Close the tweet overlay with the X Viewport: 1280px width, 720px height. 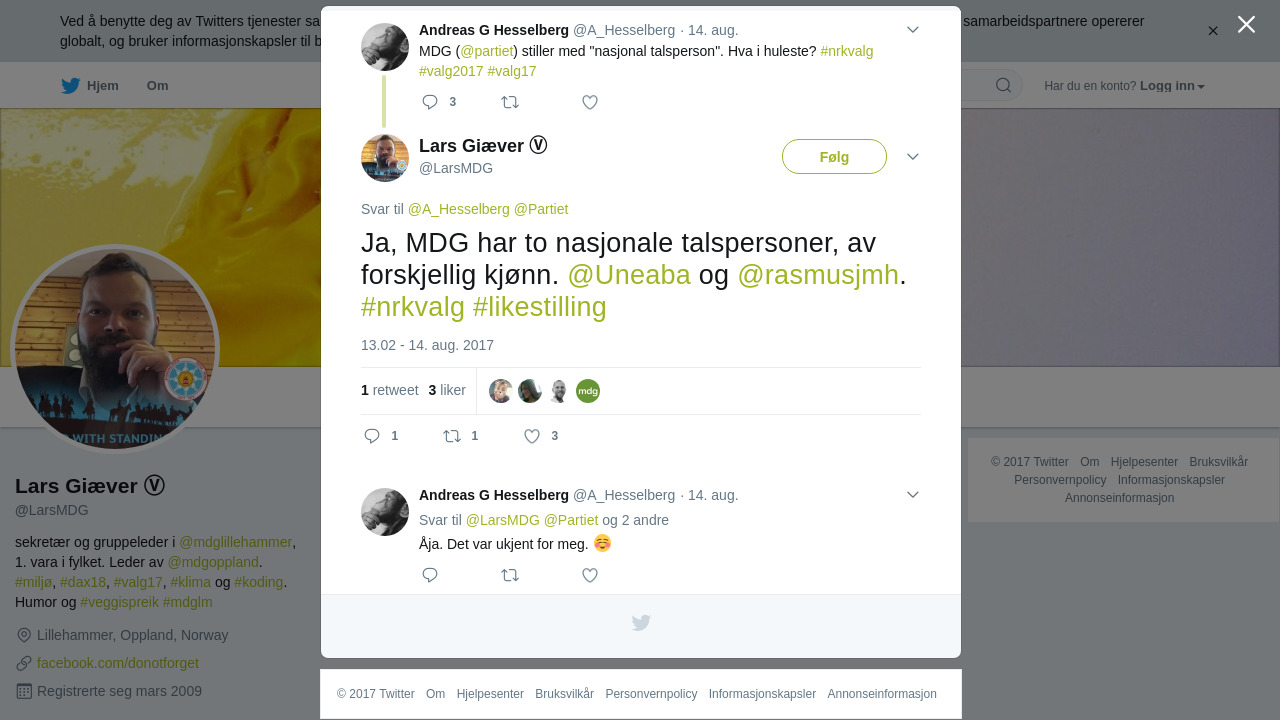[x=1246, y=24]
